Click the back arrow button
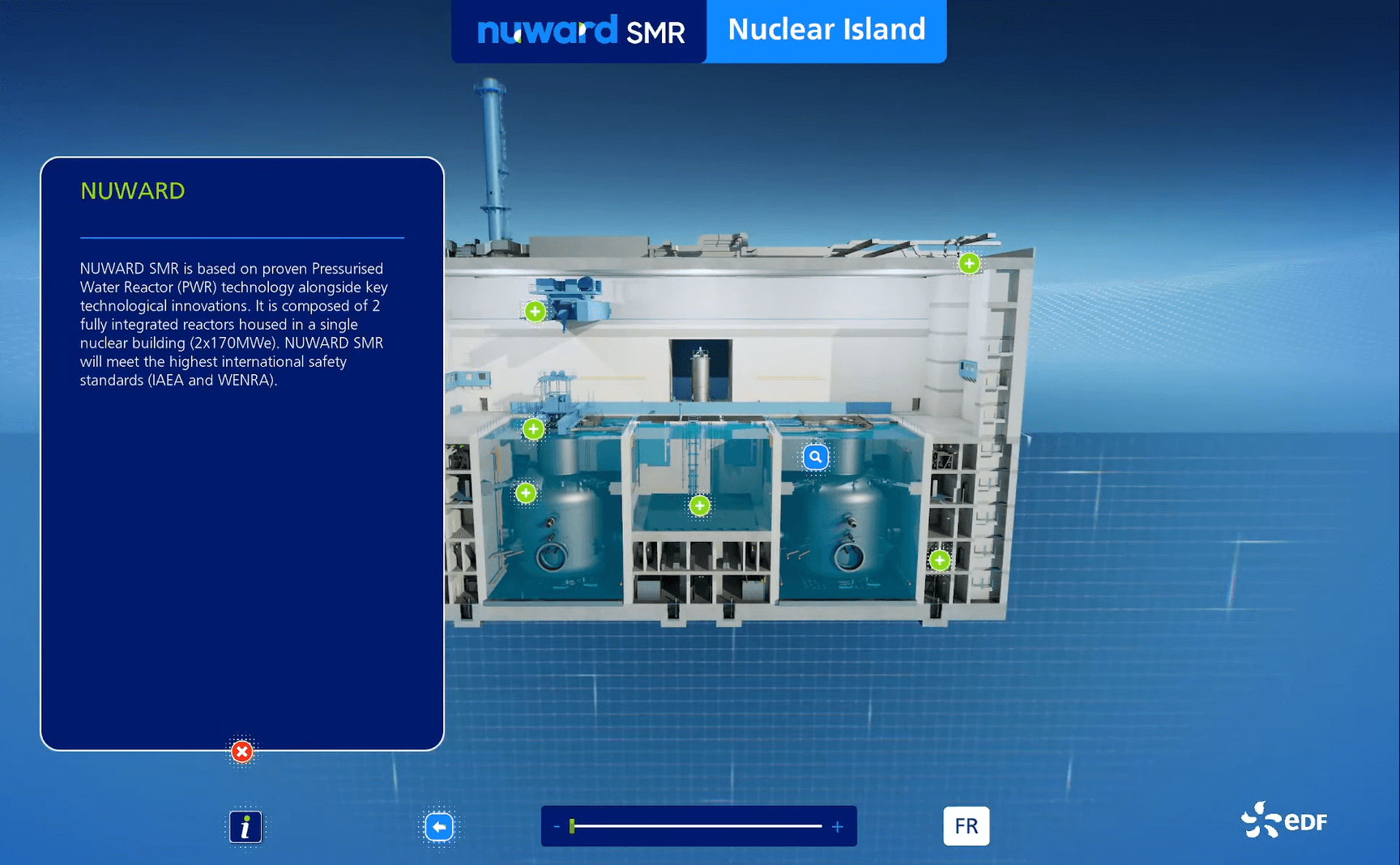Viewport: 1400px width, 865px height. pyautogui.click(x=439, y=827)
